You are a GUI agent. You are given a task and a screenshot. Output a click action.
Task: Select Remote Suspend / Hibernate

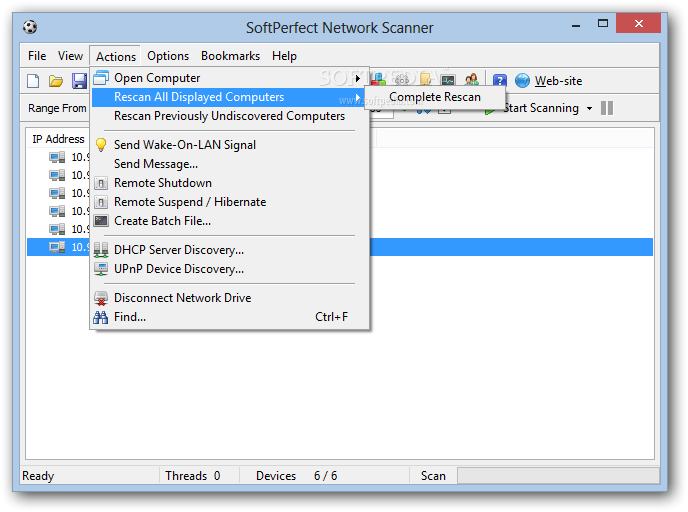[229, 202]
